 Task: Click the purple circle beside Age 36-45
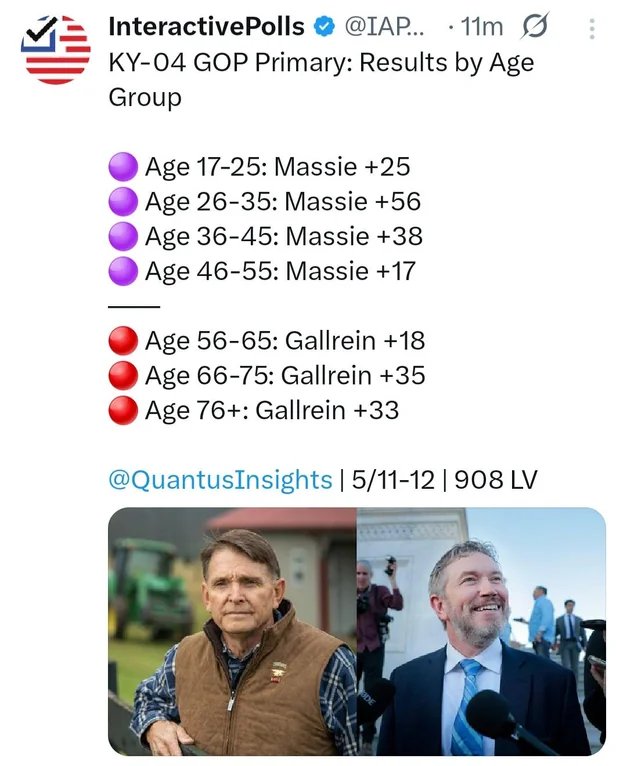pos(123,236)
